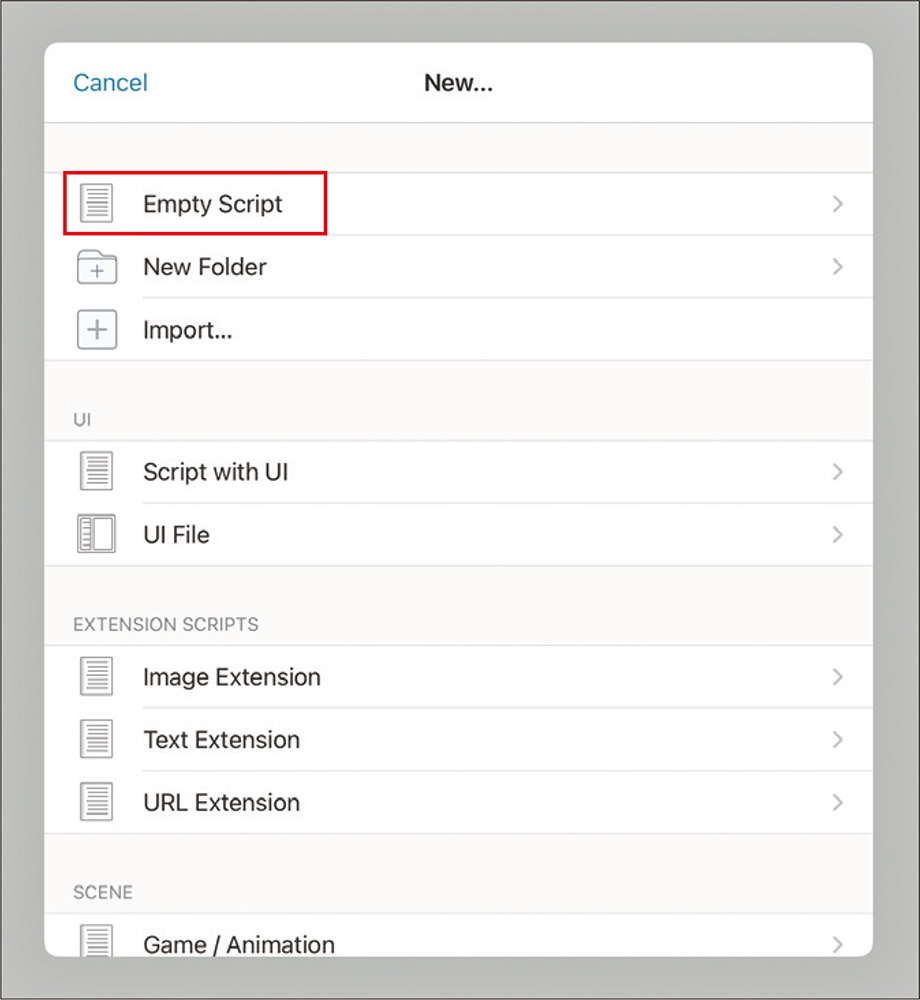This screenshot has width=920, height=1000.
Task: Open the UI File row chevron
Action: (838, 534)
